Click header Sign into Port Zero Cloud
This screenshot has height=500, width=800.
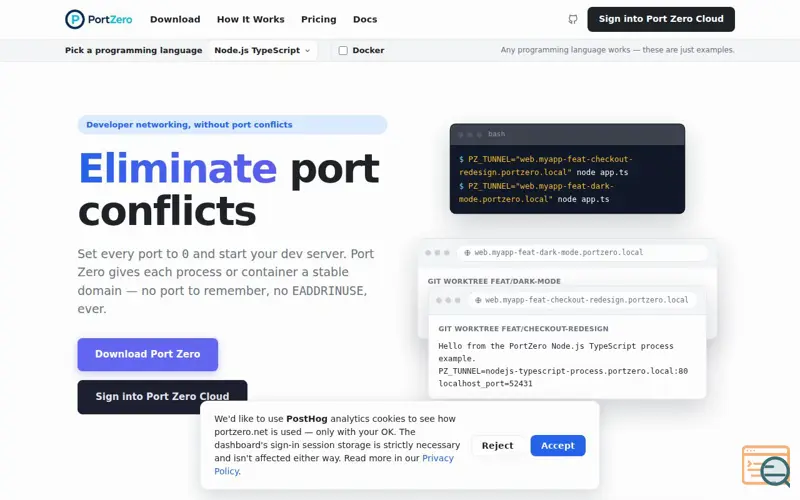[661, 19]
